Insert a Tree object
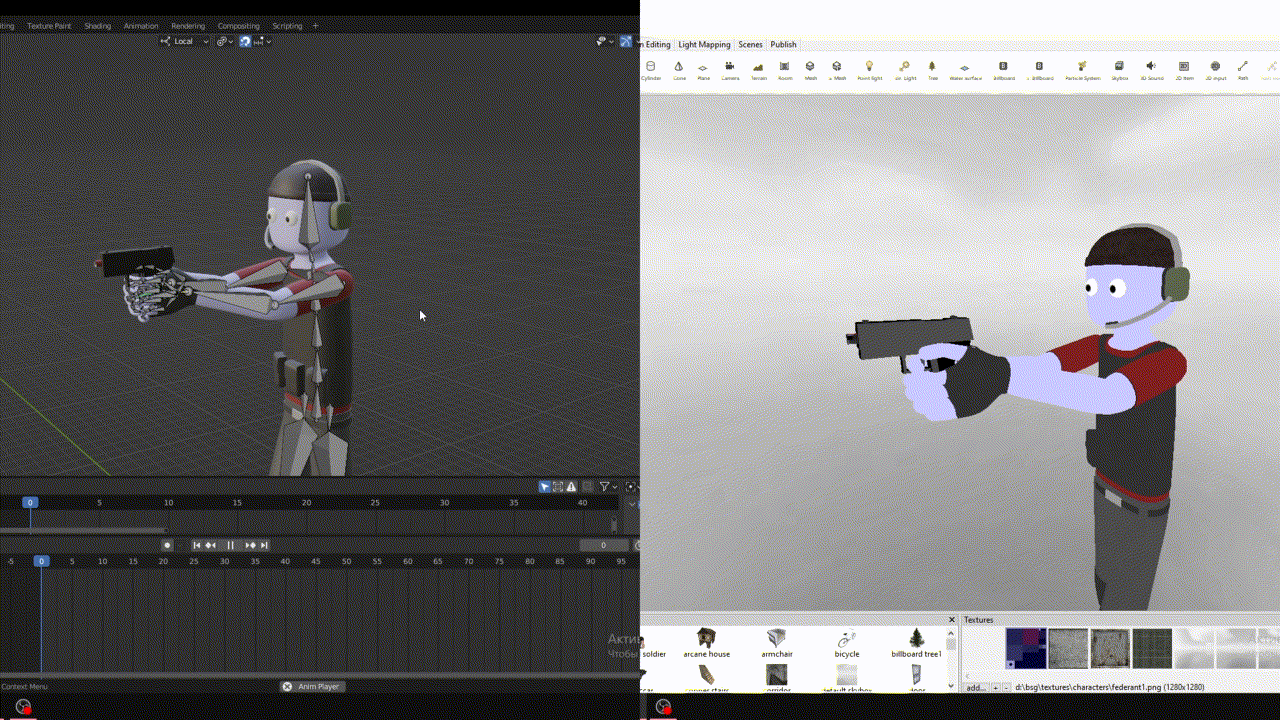Viewport: 1280px width, 720px height. pyautogui.click(x=933, y=70)
